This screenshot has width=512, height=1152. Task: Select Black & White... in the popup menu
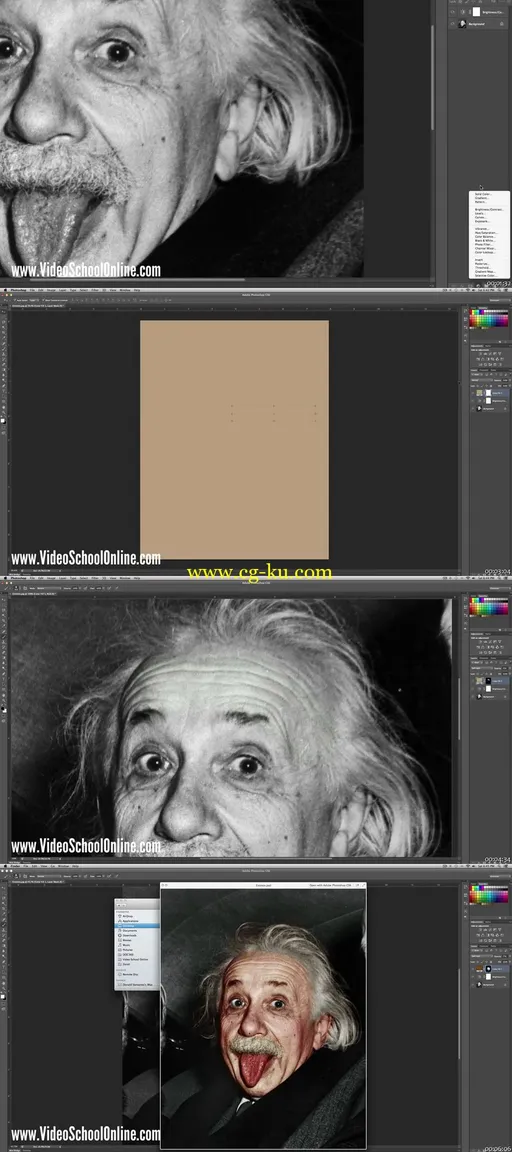(485, 240)
